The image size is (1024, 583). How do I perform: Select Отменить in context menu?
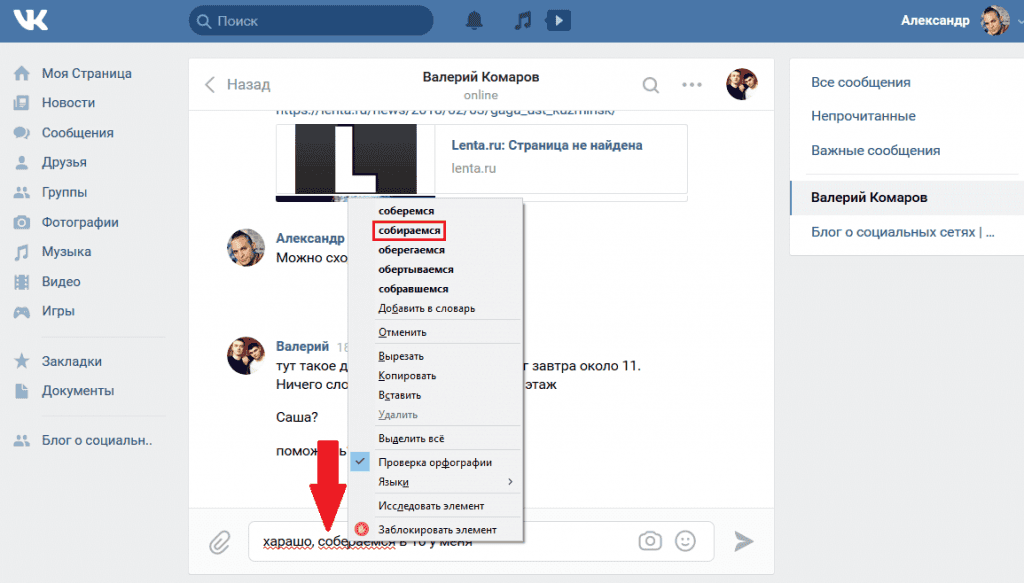pos(402,332)
